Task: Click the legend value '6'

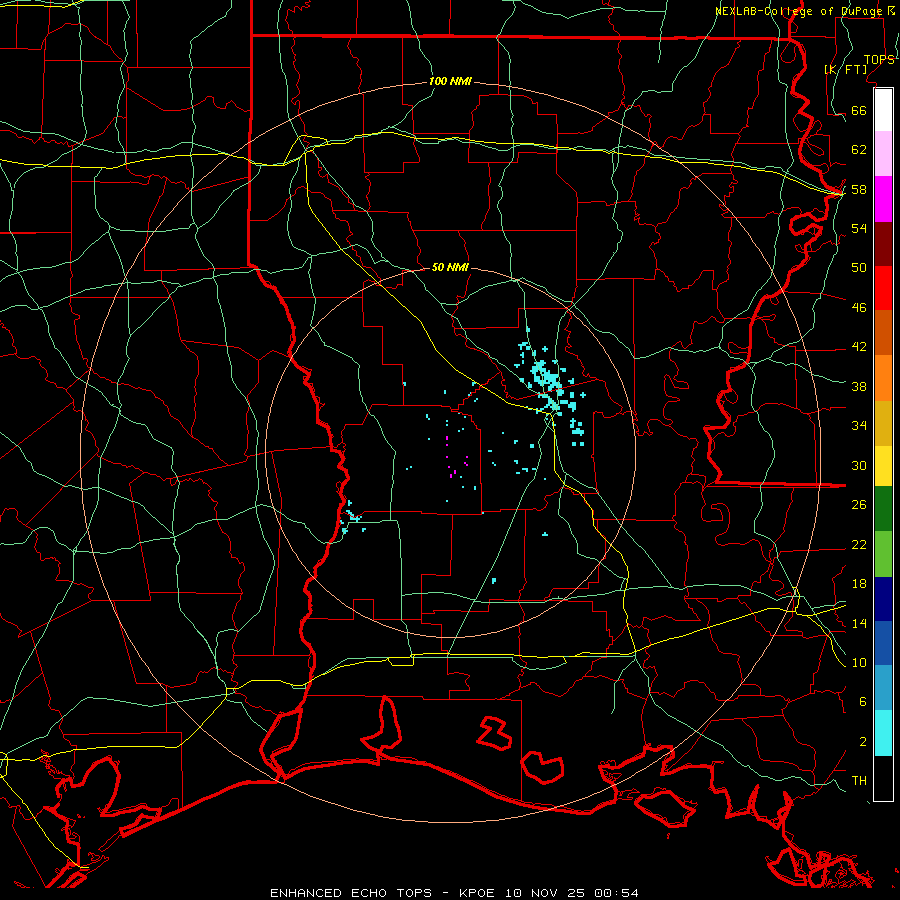Action: (x=862, y=702)
